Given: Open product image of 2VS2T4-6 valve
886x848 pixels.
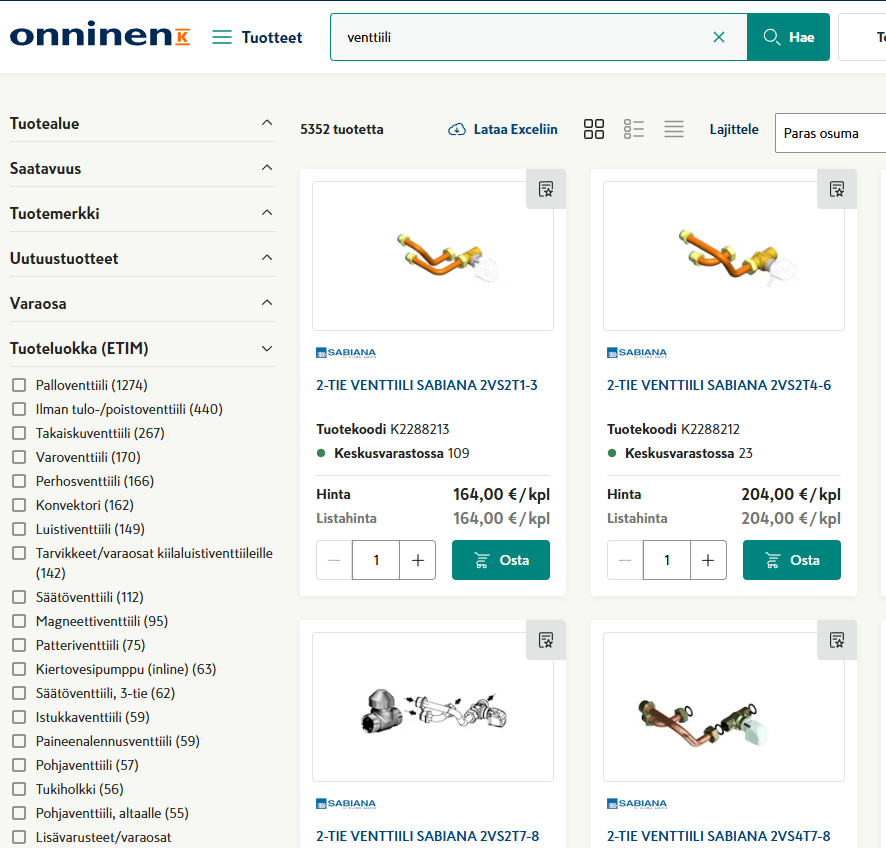Looking at the screenshot, I should click(724, 256).
